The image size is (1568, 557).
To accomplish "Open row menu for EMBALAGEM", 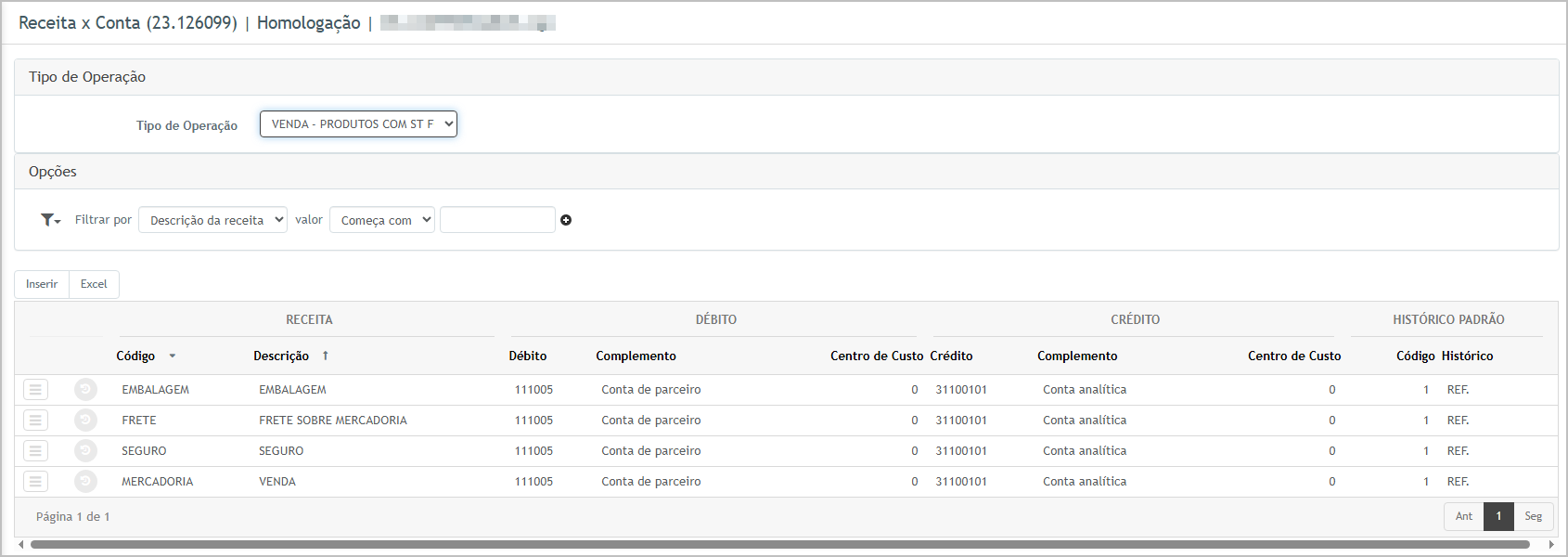I will [x=35, y=390].
